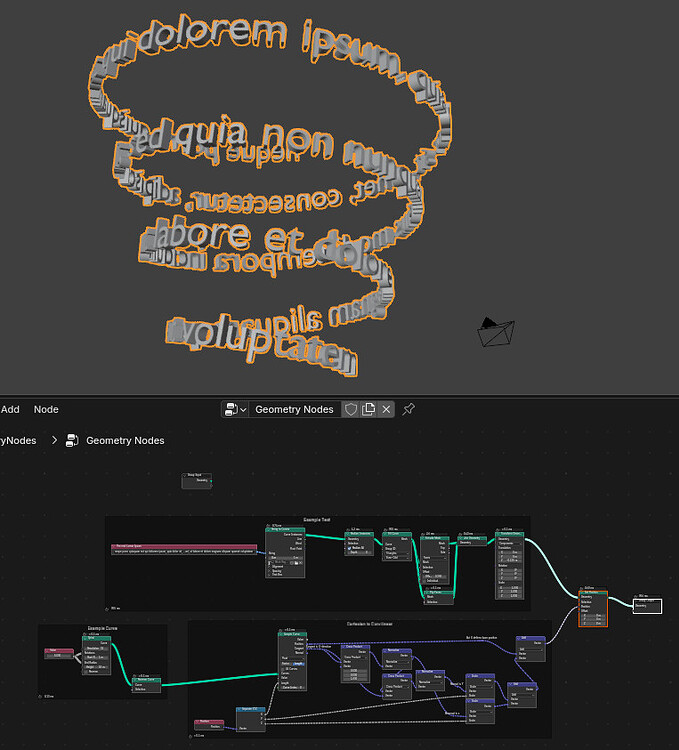Select the Example Text frame label
Image resolution: width=679 pixels, height=750 pixels.
[x=317, y=520]
